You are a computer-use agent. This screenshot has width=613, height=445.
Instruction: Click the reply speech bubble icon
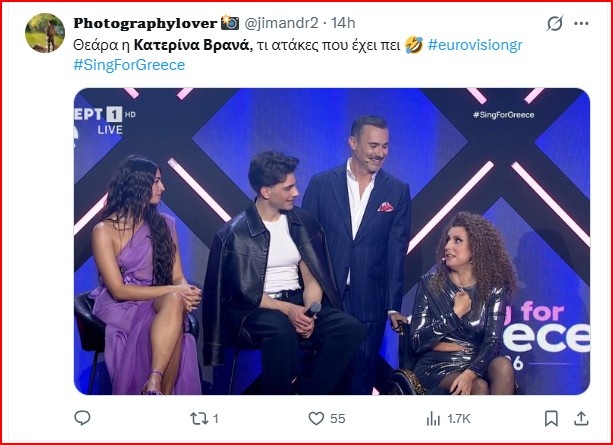pyautogui.click(x=83, y=418)
